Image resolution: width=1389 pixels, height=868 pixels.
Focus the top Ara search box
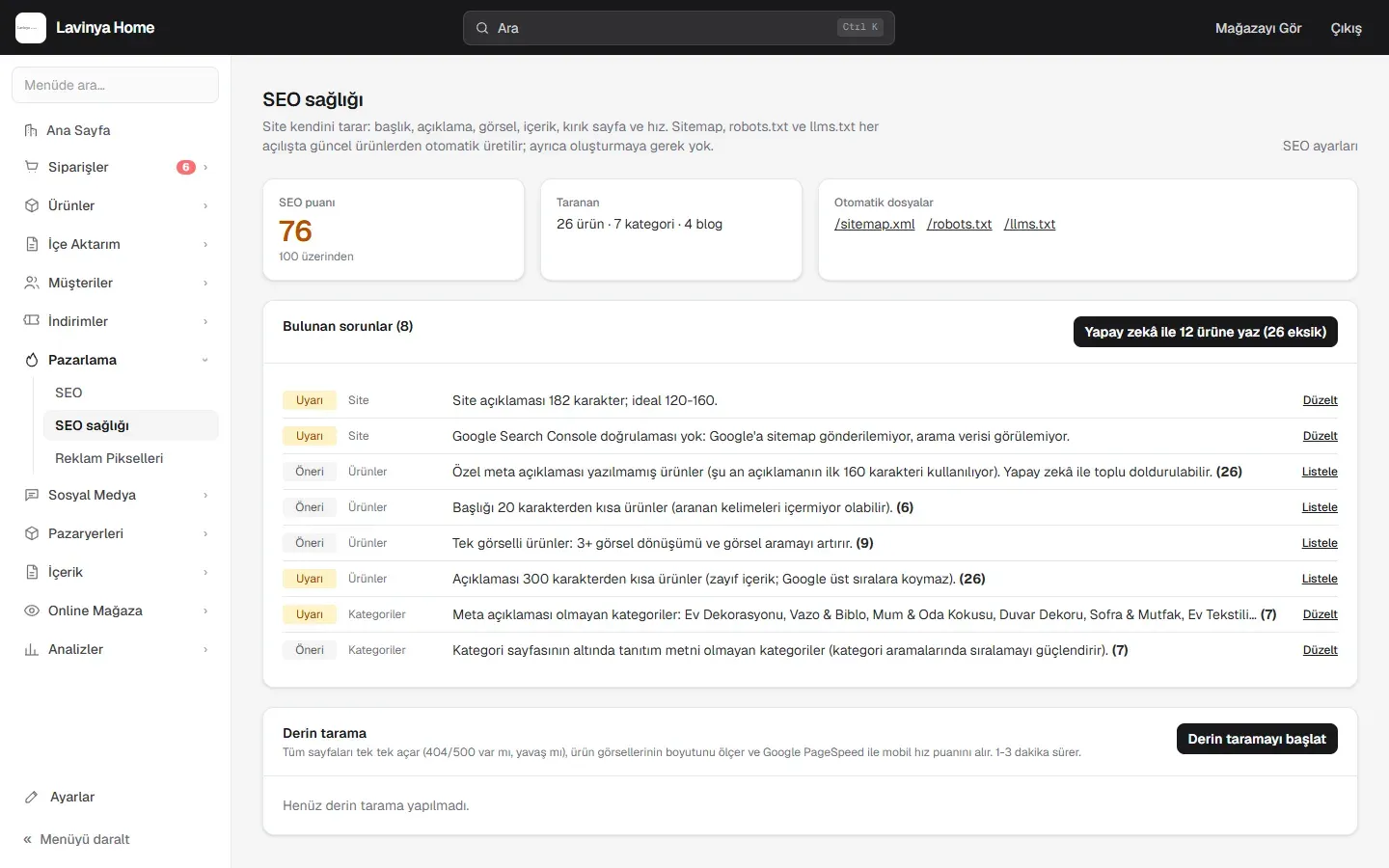click(x=679, y=28)
